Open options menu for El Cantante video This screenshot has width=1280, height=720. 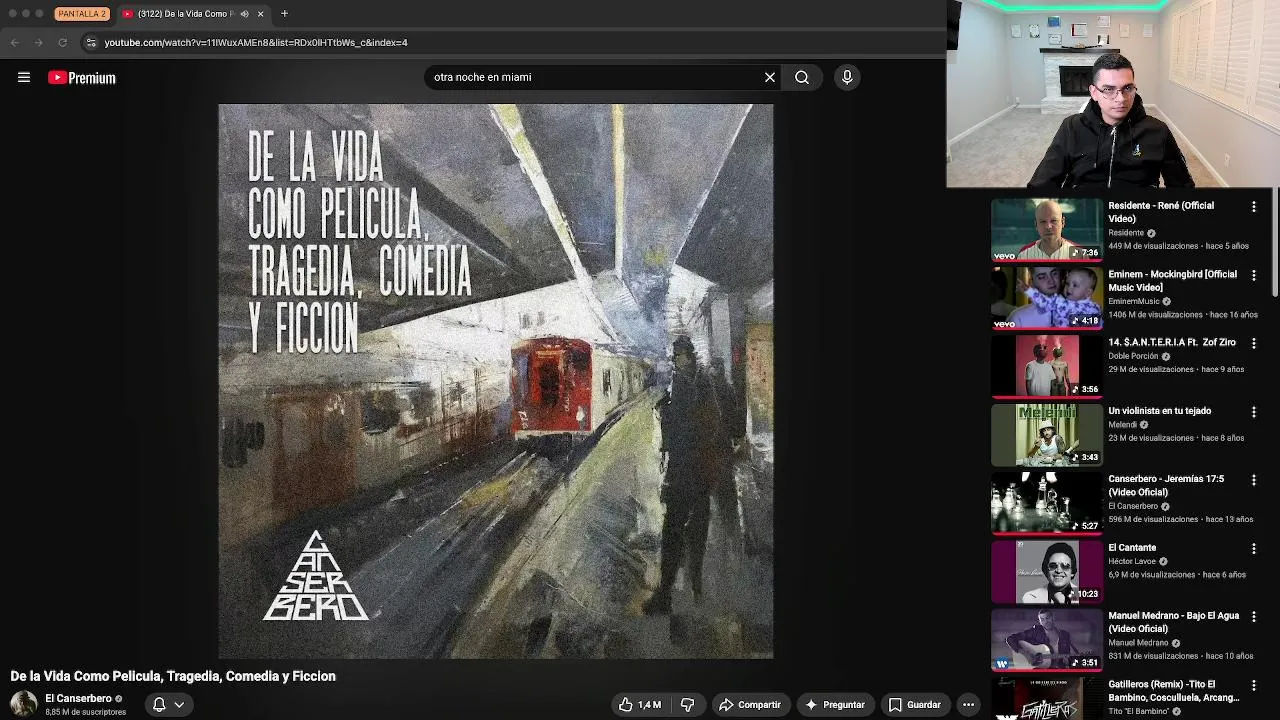(1253, 549)
